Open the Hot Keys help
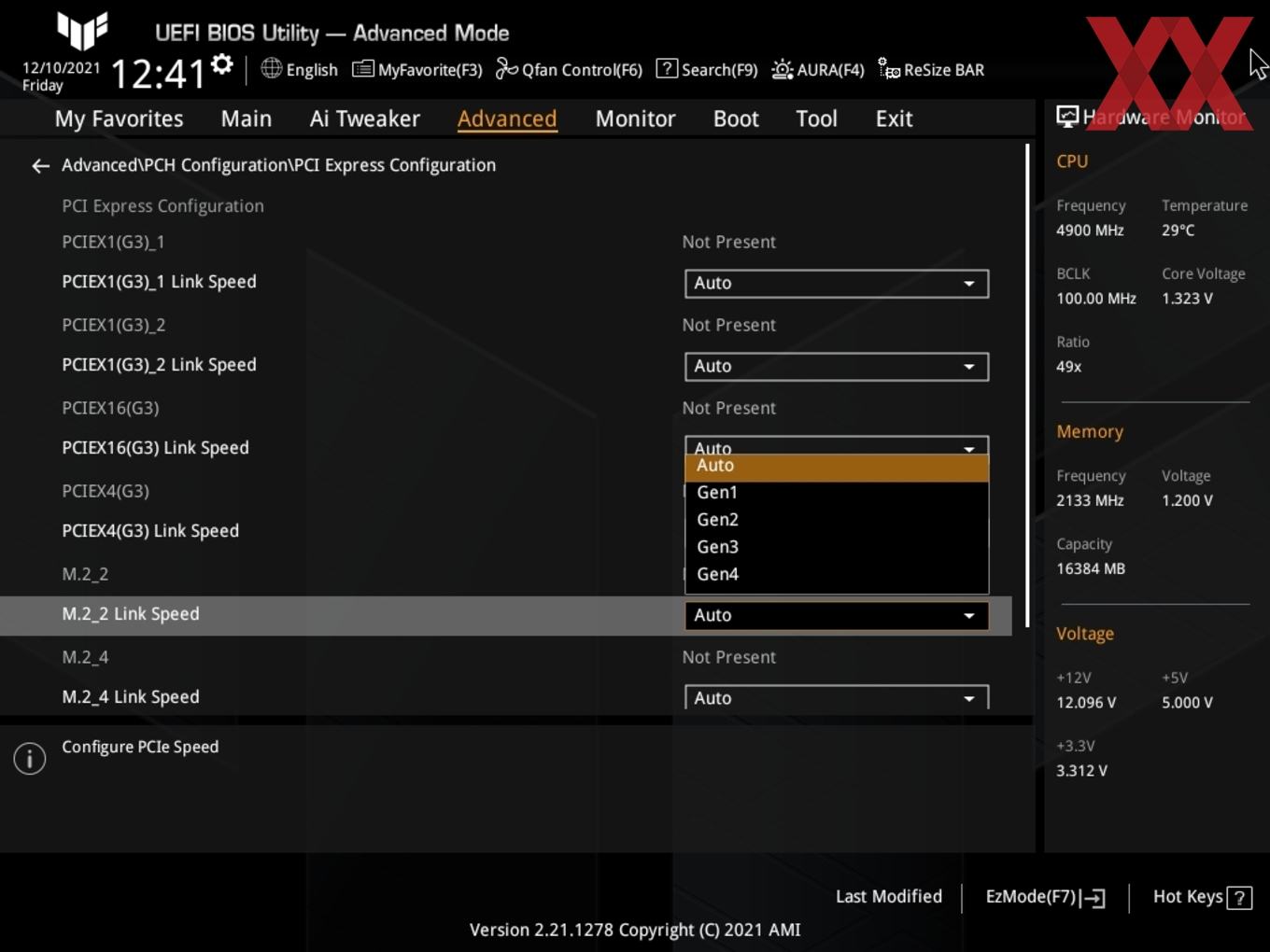Viewport: 1270px width, 952px height. pos(1202,897)
